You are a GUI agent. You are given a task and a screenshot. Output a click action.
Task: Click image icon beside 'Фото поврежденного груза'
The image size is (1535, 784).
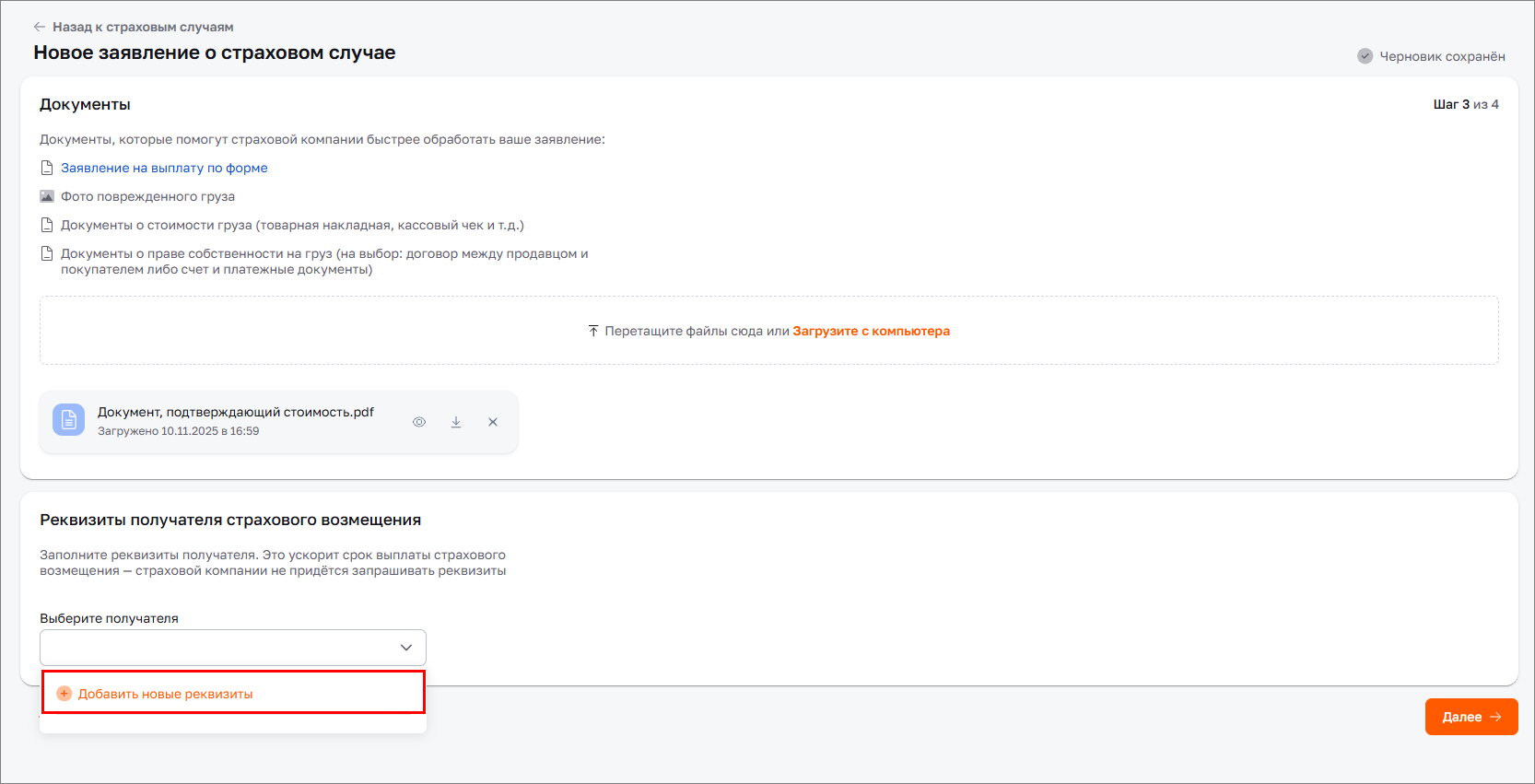(x=47, y=196)
